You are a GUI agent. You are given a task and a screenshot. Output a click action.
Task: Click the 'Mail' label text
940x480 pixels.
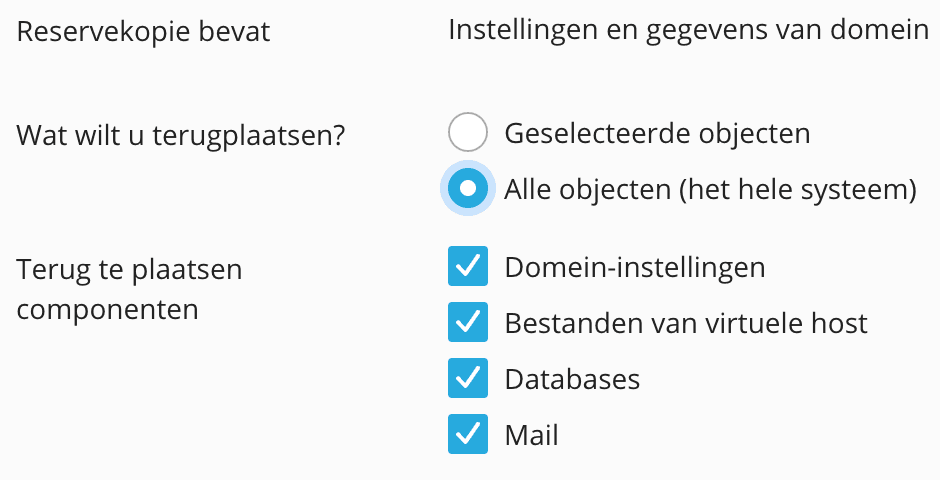click(531, 435)
